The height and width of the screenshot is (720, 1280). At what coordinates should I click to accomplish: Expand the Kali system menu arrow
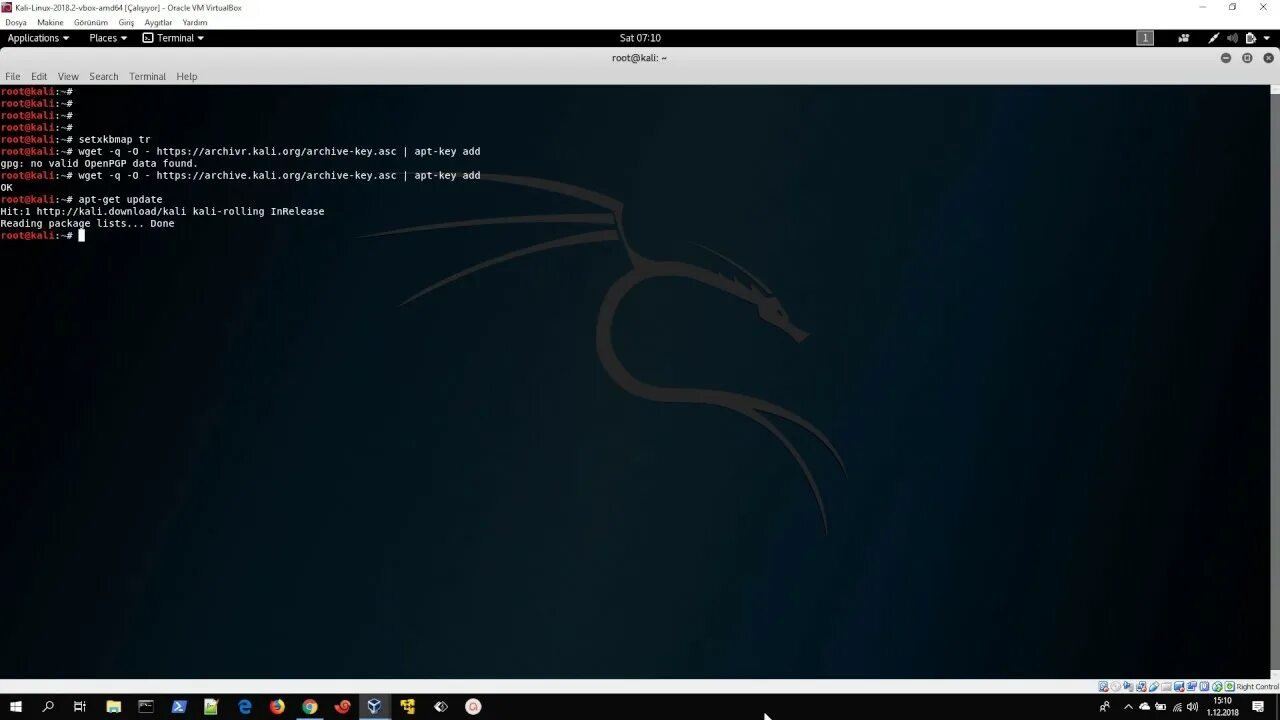tap(1266, 38)
